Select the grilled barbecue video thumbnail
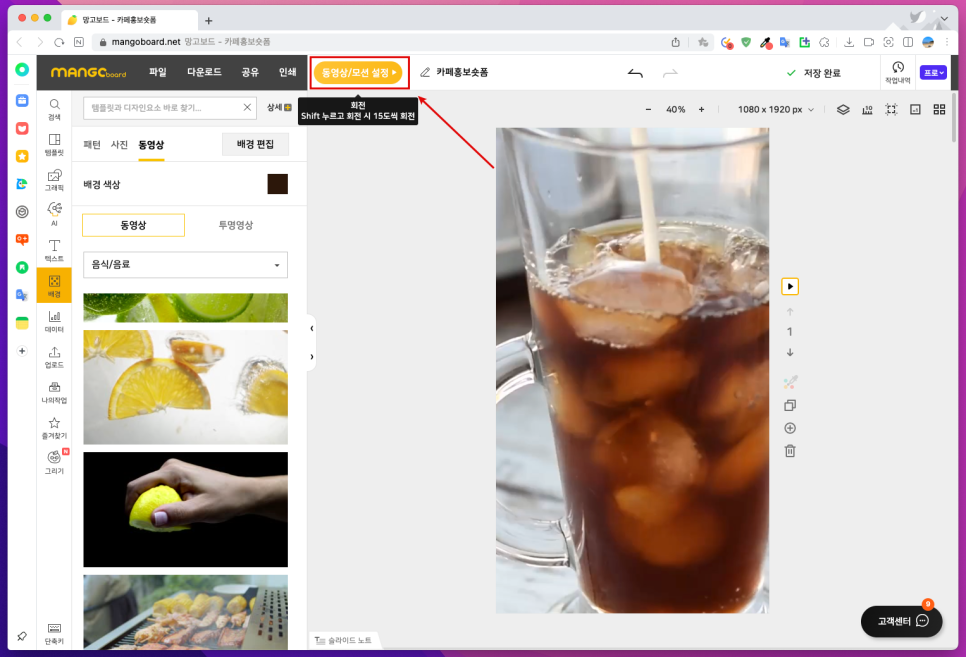This screenshot has height=657, width=966. (185, 612)
